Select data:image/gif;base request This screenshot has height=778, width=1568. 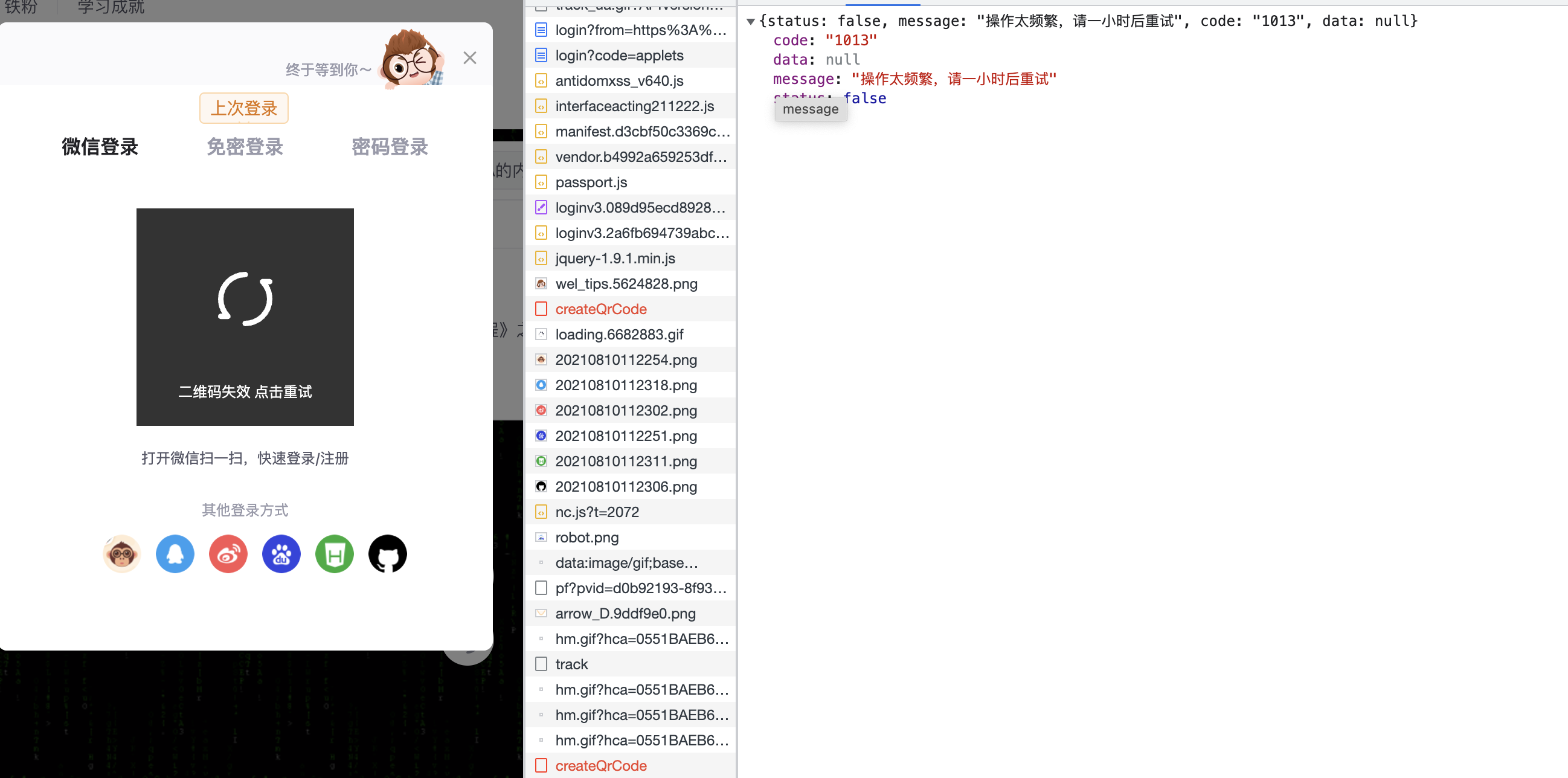click(630, 562)
